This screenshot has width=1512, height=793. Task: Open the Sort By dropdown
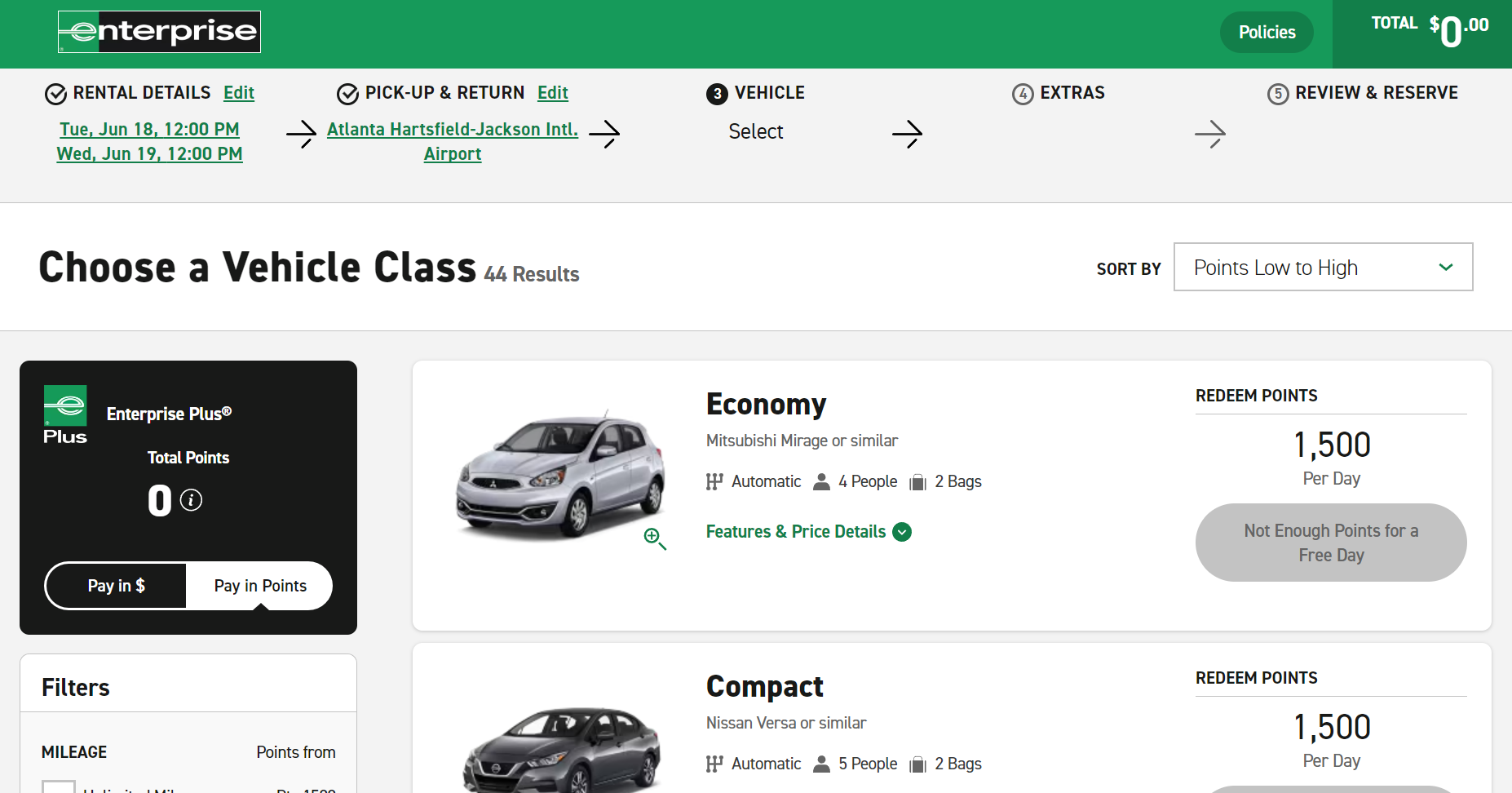(x=1323, y=267)
